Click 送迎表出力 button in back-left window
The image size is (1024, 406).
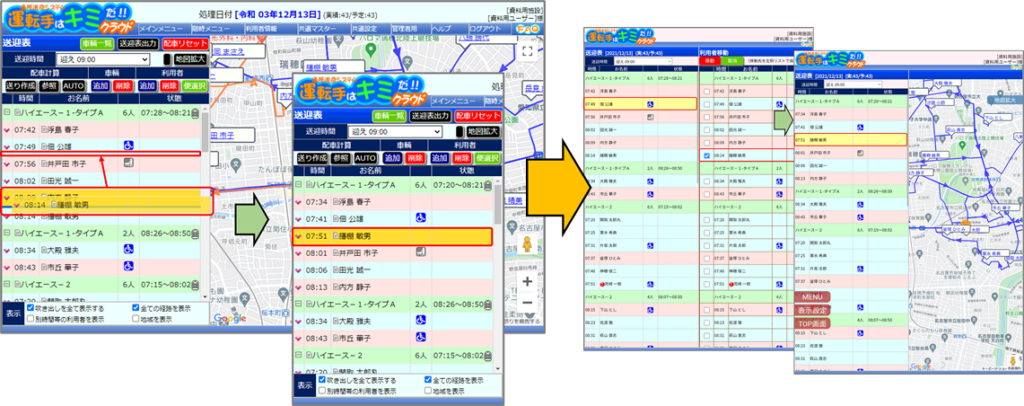click(138, 43)
